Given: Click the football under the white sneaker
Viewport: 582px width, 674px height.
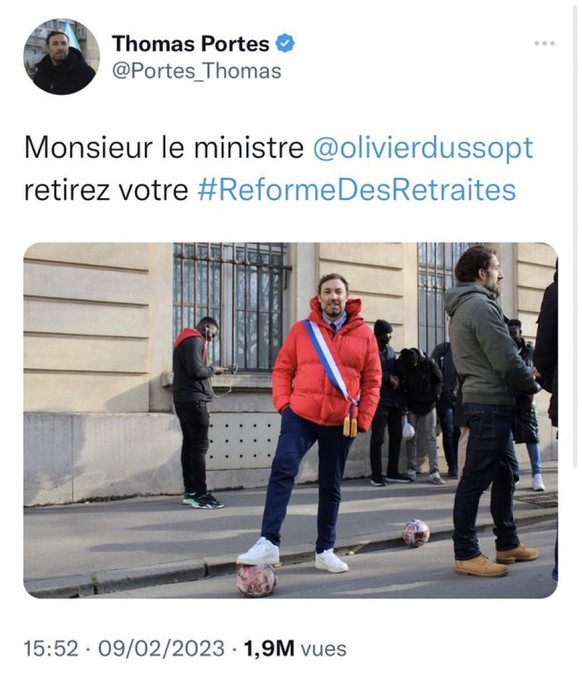Looking at the screenshot, I should [256, 581].
